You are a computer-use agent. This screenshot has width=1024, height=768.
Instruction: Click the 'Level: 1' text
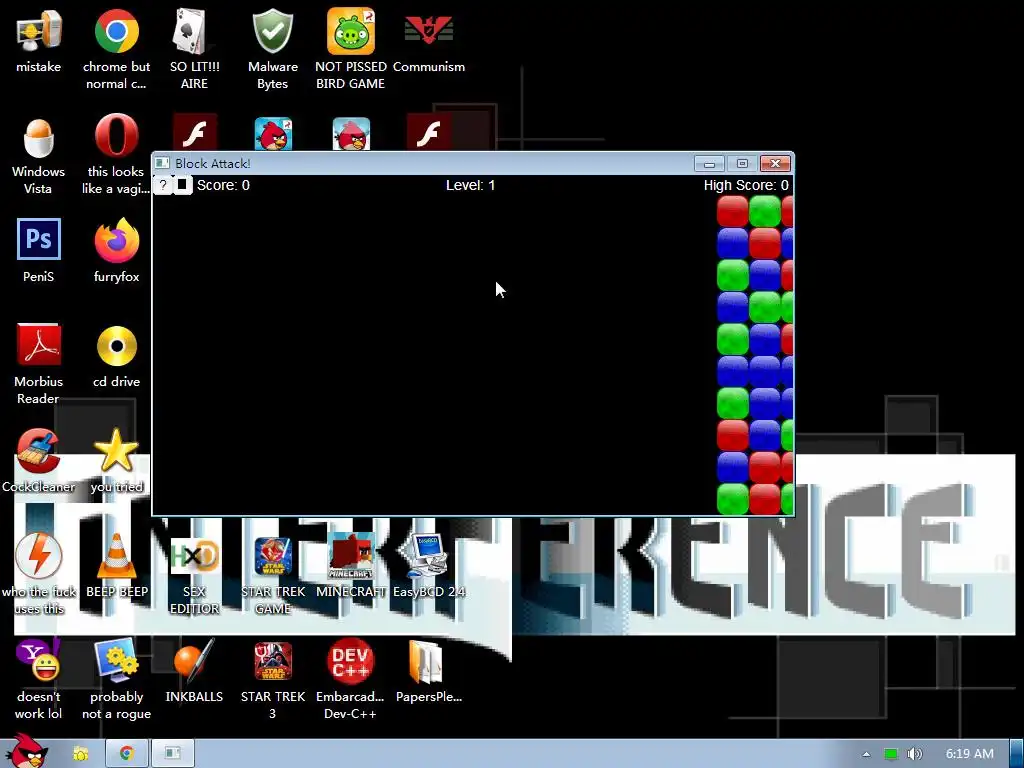pos(470,185)
